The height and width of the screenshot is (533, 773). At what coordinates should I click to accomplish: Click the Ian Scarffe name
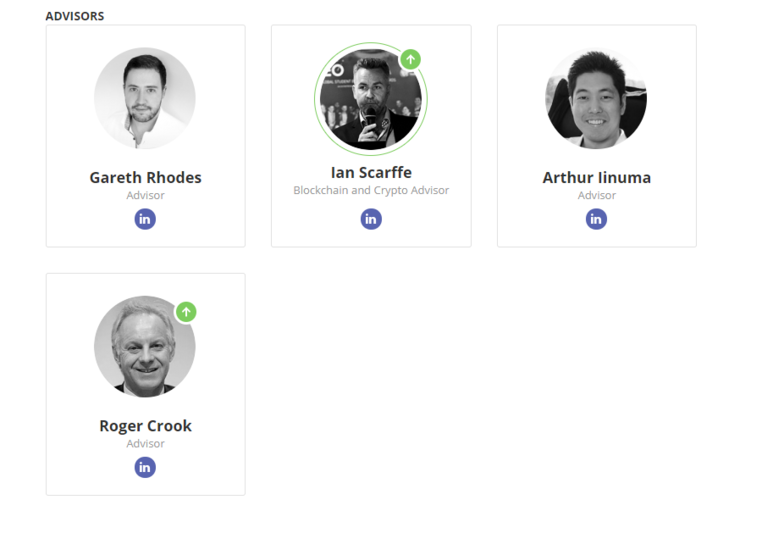(371, 173)
